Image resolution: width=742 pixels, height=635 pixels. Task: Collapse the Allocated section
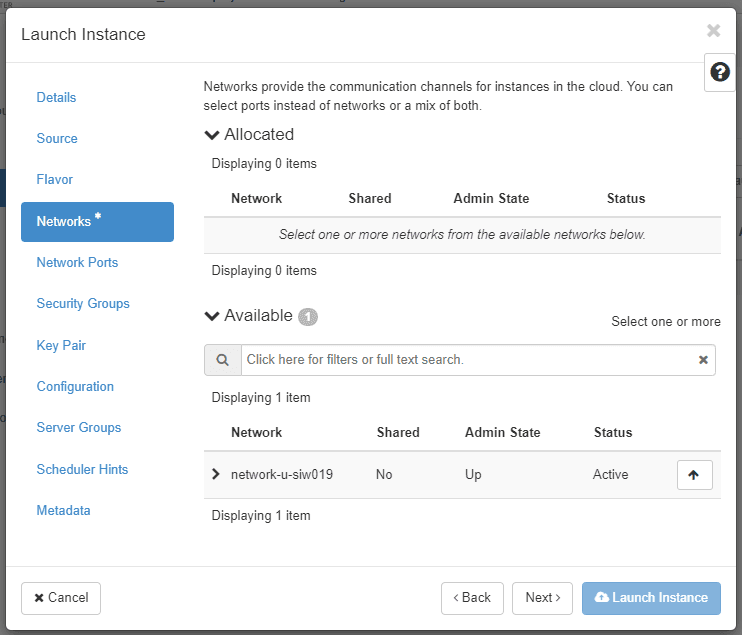pyautogui.click(x=212, y=135)
